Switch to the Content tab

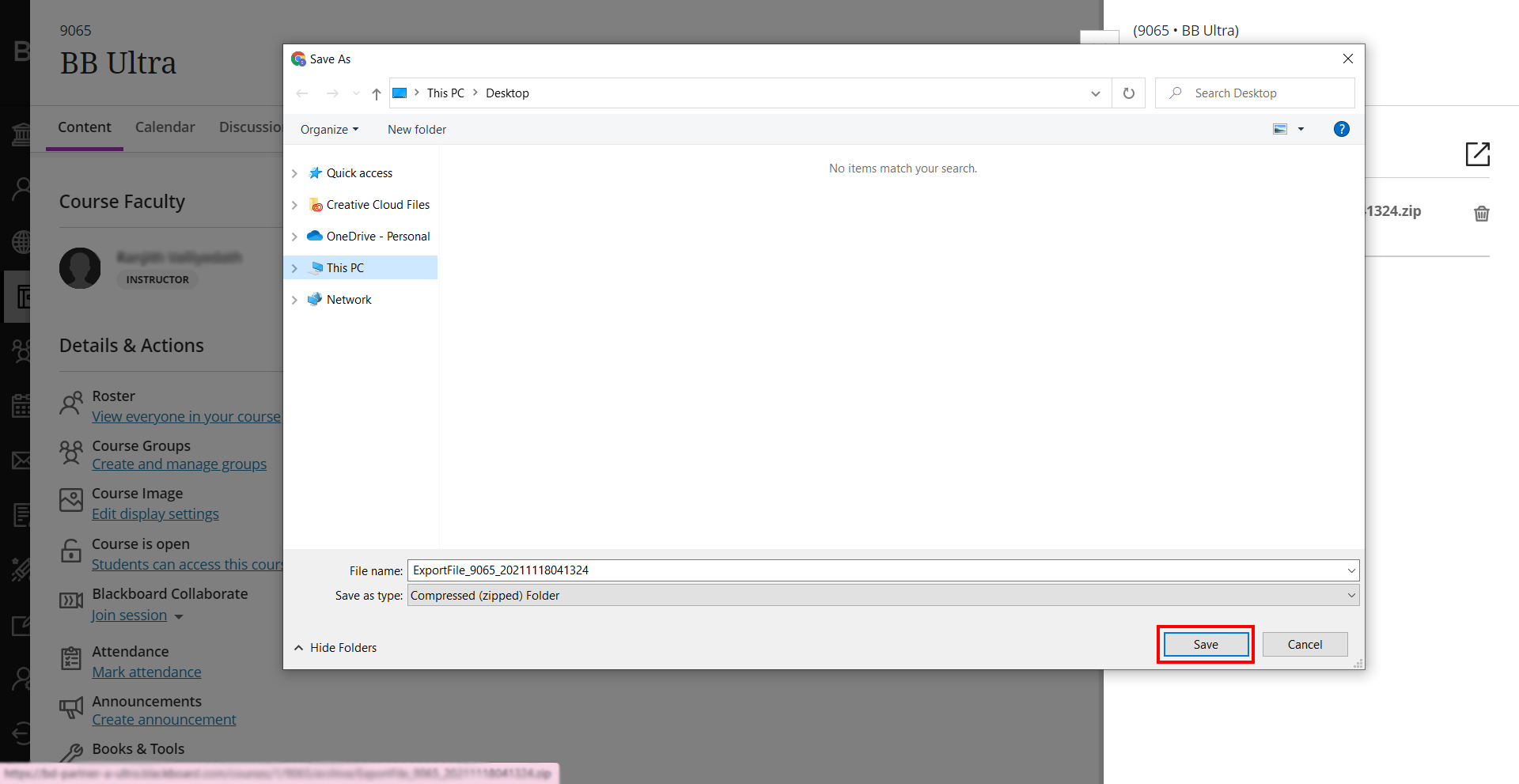[85, 127]
